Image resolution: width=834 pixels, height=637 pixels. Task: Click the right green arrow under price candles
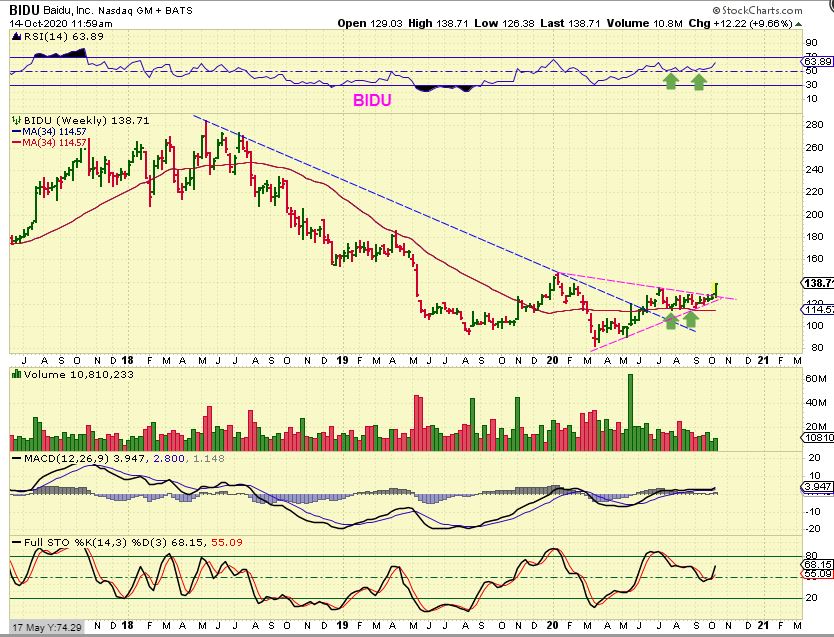point(691,318)
